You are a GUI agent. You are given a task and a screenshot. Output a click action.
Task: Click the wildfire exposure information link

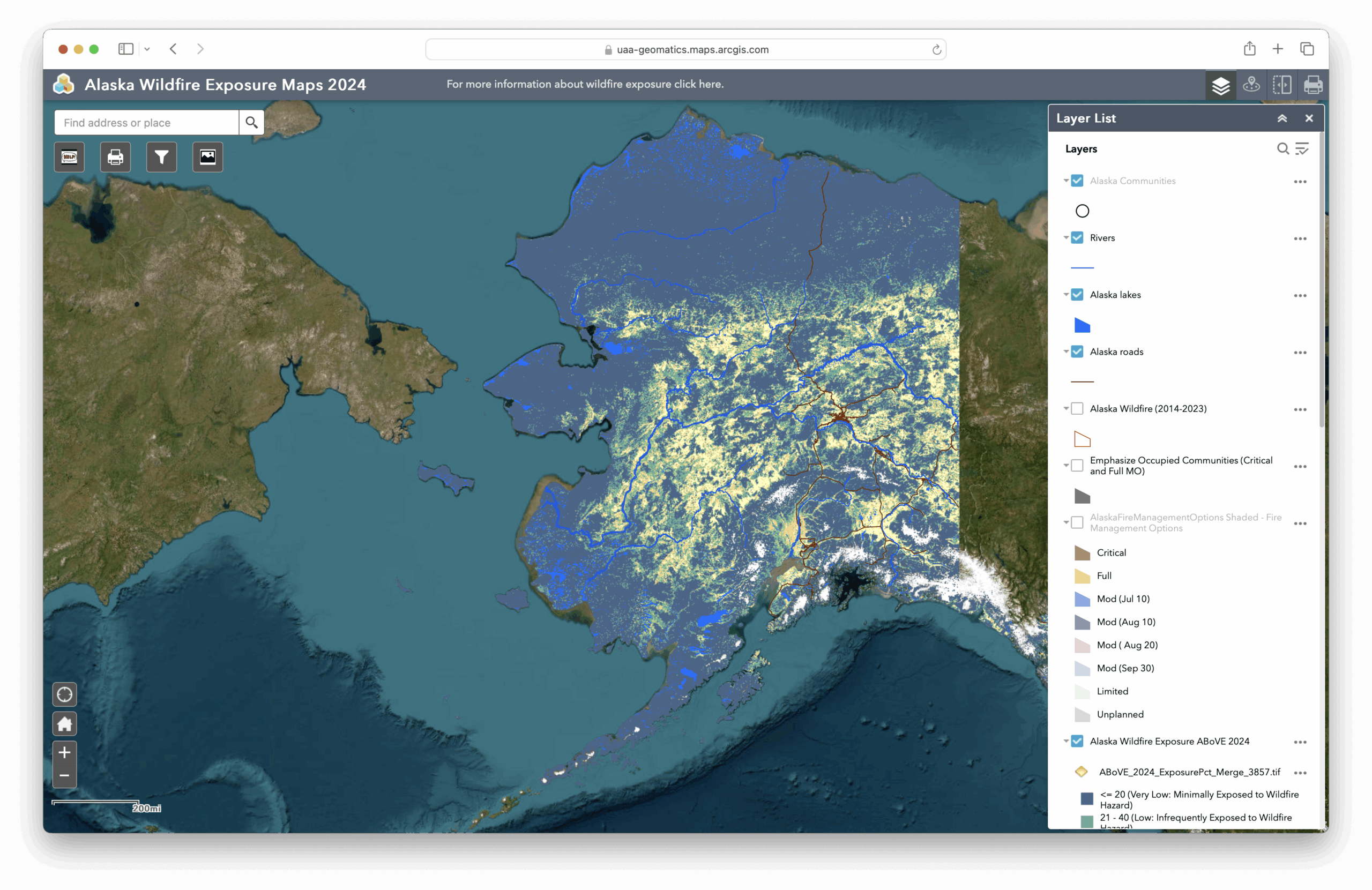(585, 84)
